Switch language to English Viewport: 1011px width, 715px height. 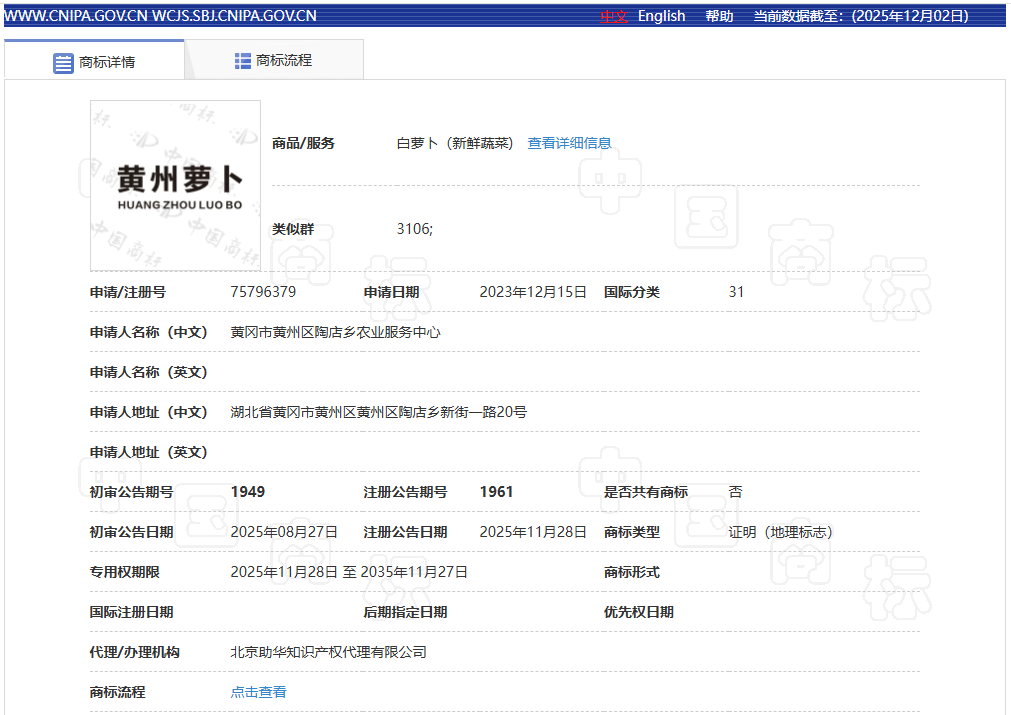(x=661, y=16)
